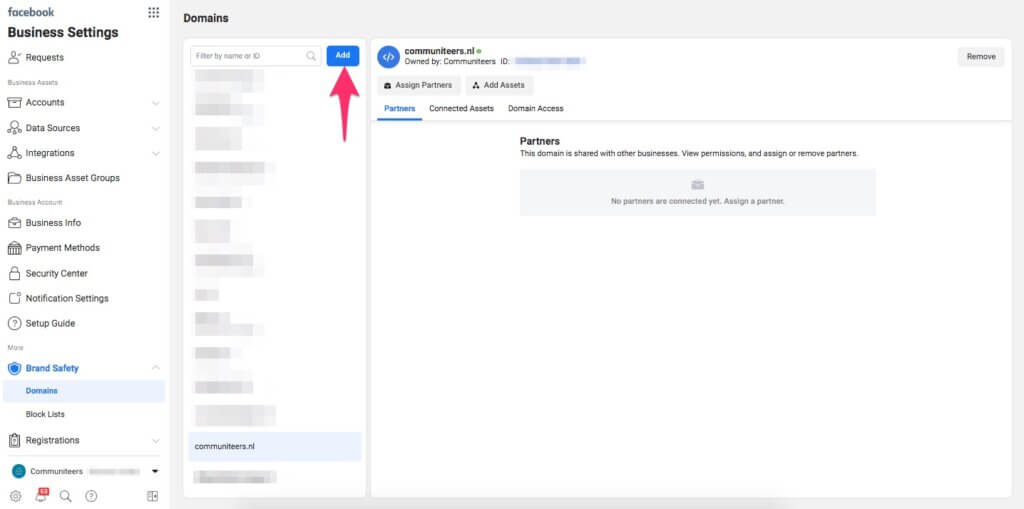Viewport: 1024px width, 509px height.
Task: Open the Communiteers business account dropdown
Action: [x=155, y=471]
